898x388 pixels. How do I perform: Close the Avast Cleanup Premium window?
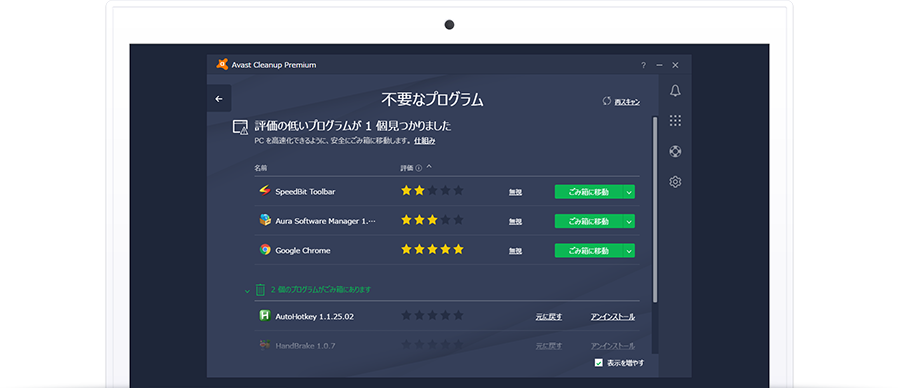coord(675,65)
